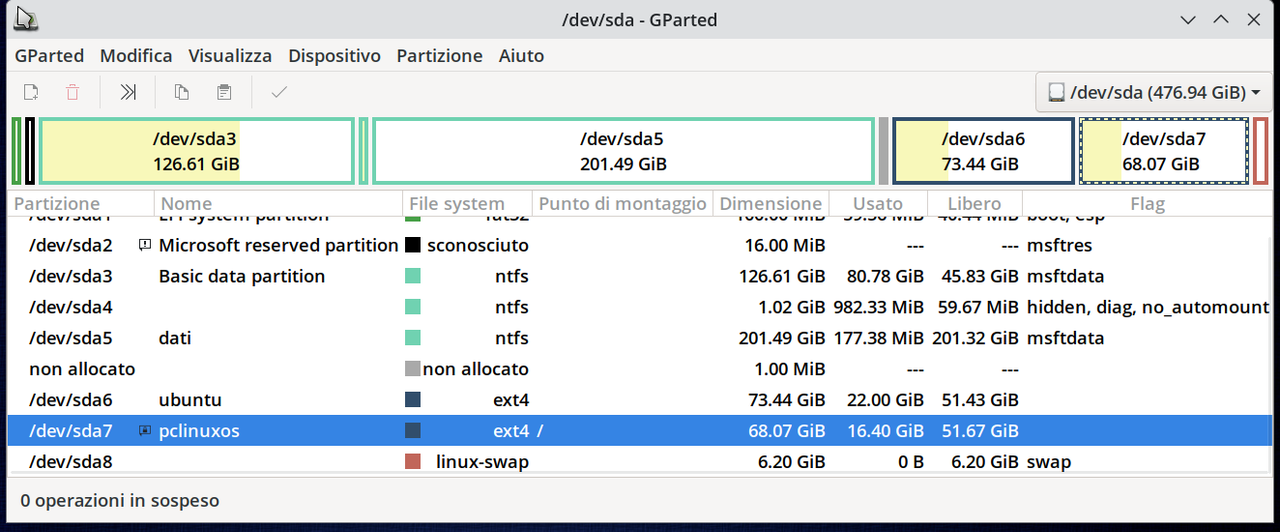Select /dev/sda5 block in the disk graph
This screenshot has height=532, width=1280.
point(623,151)
